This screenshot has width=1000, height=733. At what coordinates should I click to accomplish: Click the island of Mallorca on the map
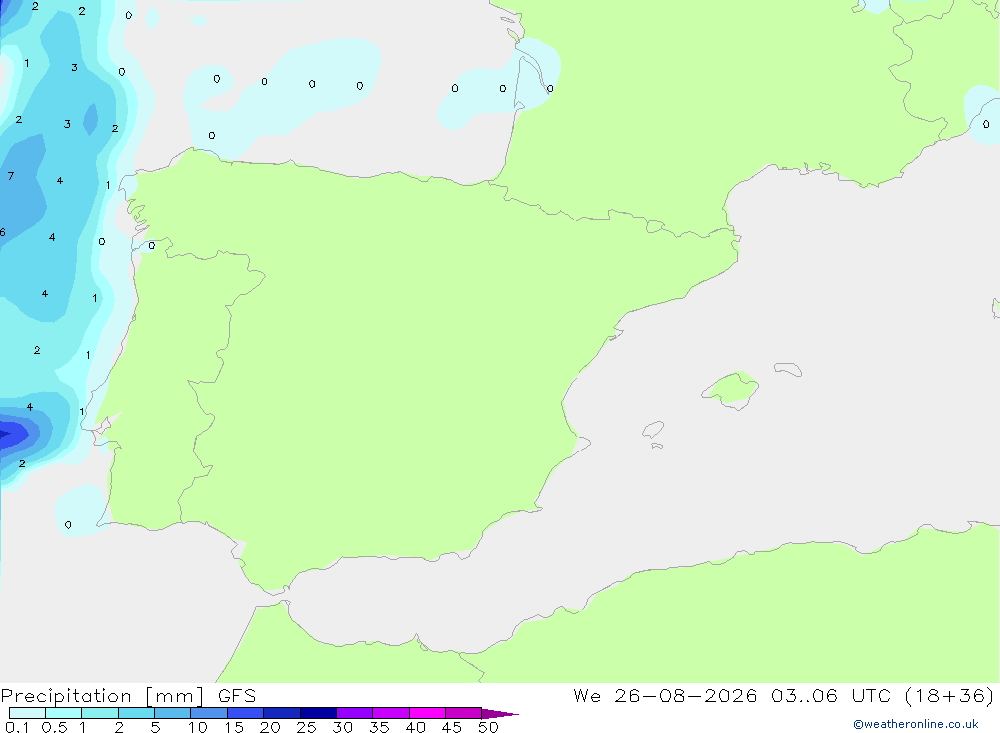(x=731, y=389)
